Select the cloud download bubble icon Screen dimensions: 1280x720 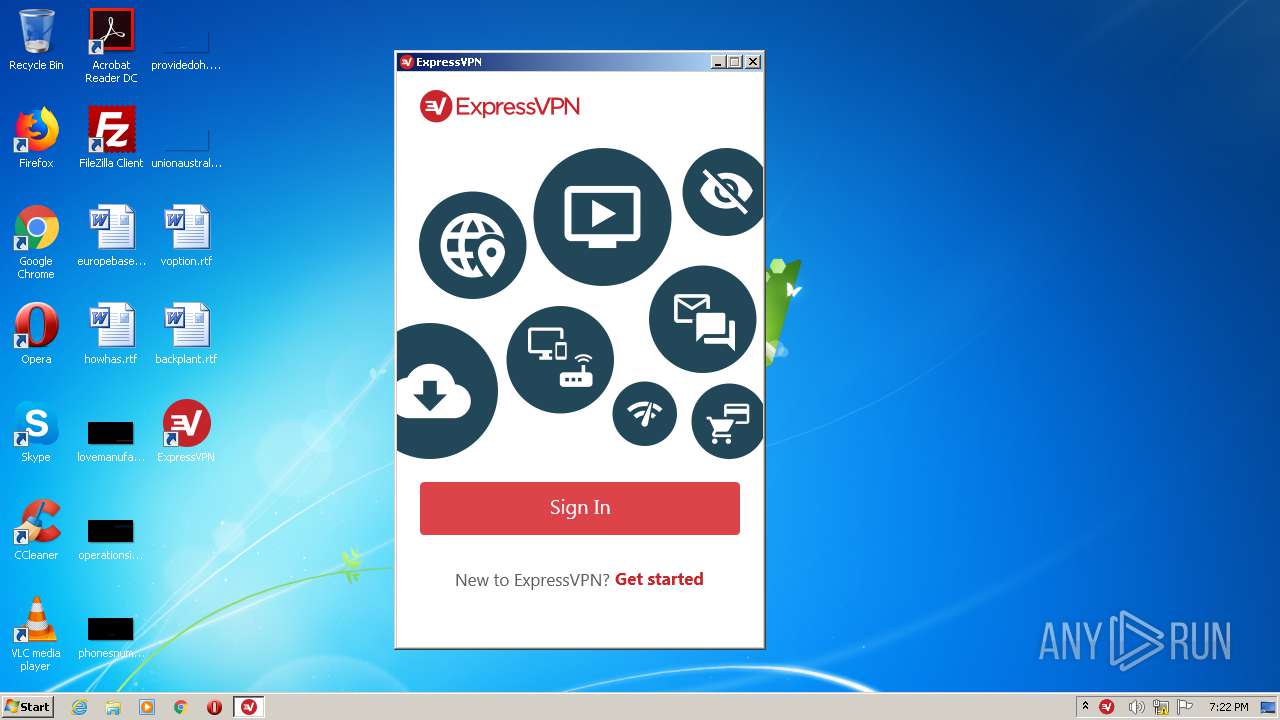[x=445, y=391]
